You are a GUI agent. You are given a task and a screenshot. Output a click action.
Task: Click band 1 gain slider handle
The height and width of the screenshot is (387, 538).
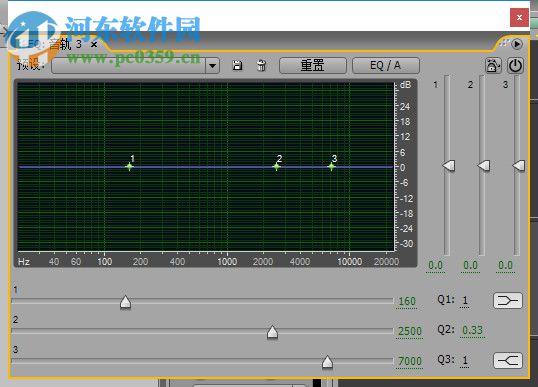point(449,165)
